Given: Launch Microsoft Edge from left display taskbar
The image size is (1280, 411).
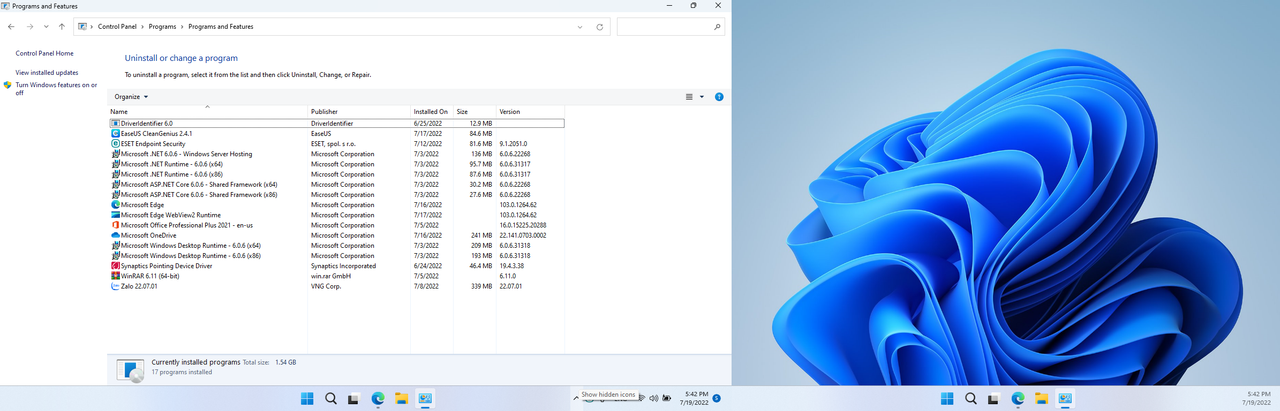Looking at the screenshot, I should point(378,398).
